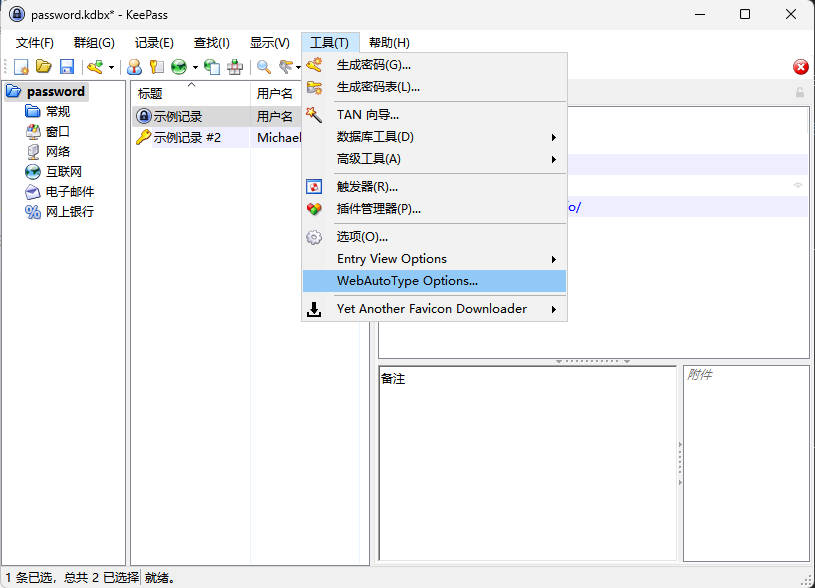
Task: Click the Copy user name icon
Action: 134,67
